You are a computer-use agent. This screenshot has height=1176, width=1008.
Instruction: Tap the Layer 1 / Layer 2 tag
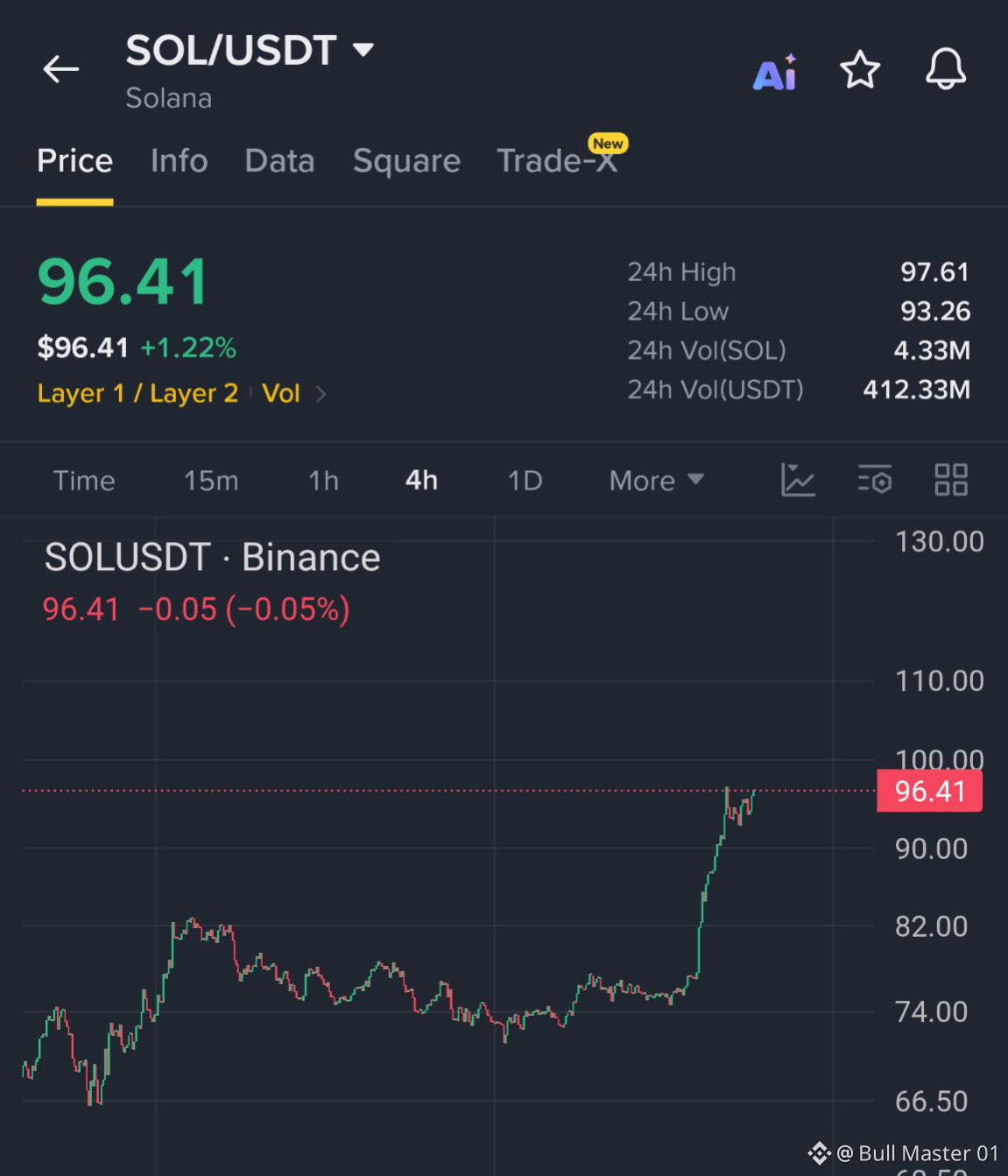click(137, 394)
